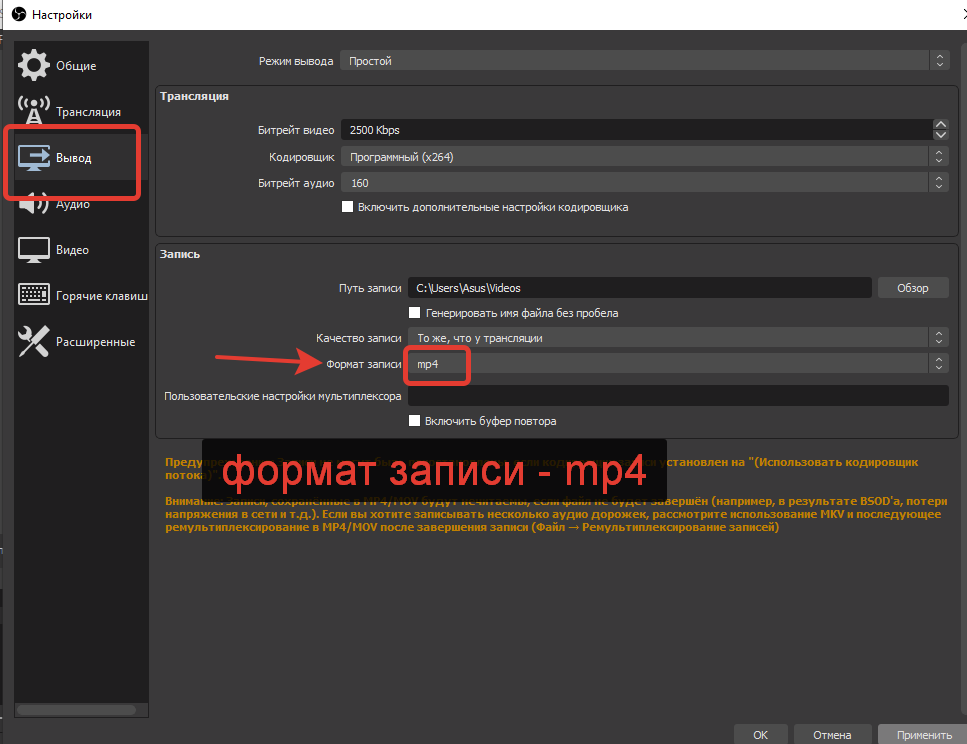Screen dimensions: 967x744
Task: Toggle Генерировать имя файла без пробела
Action: pos(415,313)
